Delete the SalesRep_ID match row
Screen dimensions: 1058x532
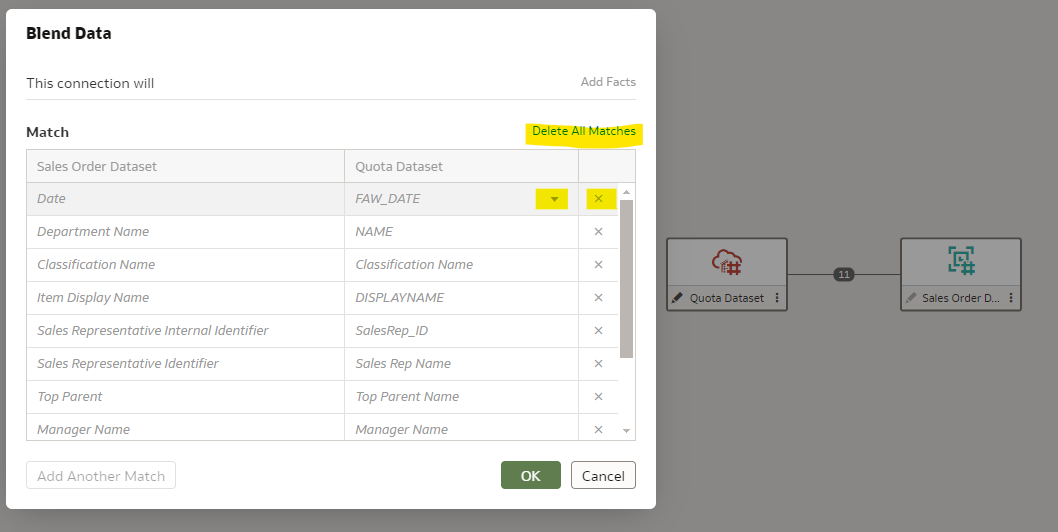tap(598, 331)
